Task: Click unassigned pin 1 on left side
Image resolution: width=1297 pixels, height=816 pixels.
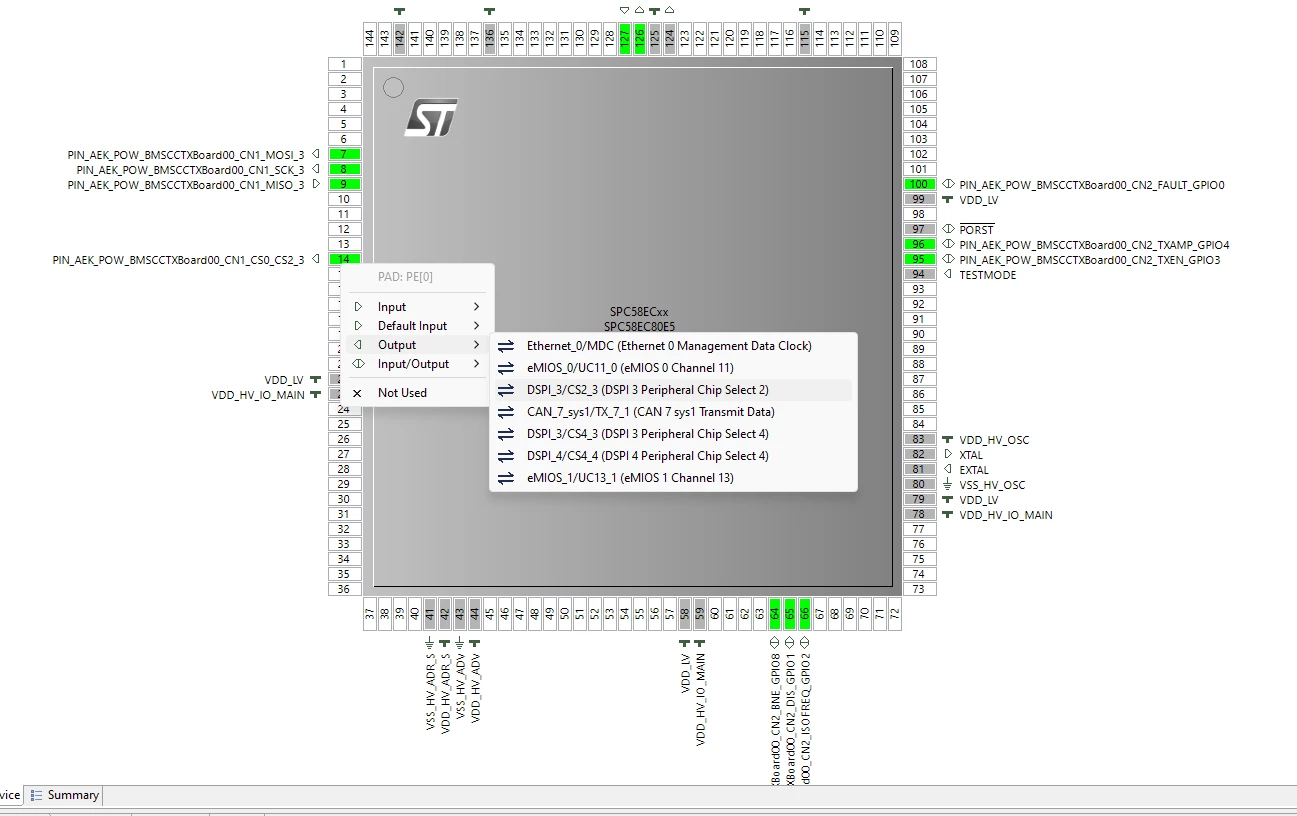Action: click(x=344, y=64)
